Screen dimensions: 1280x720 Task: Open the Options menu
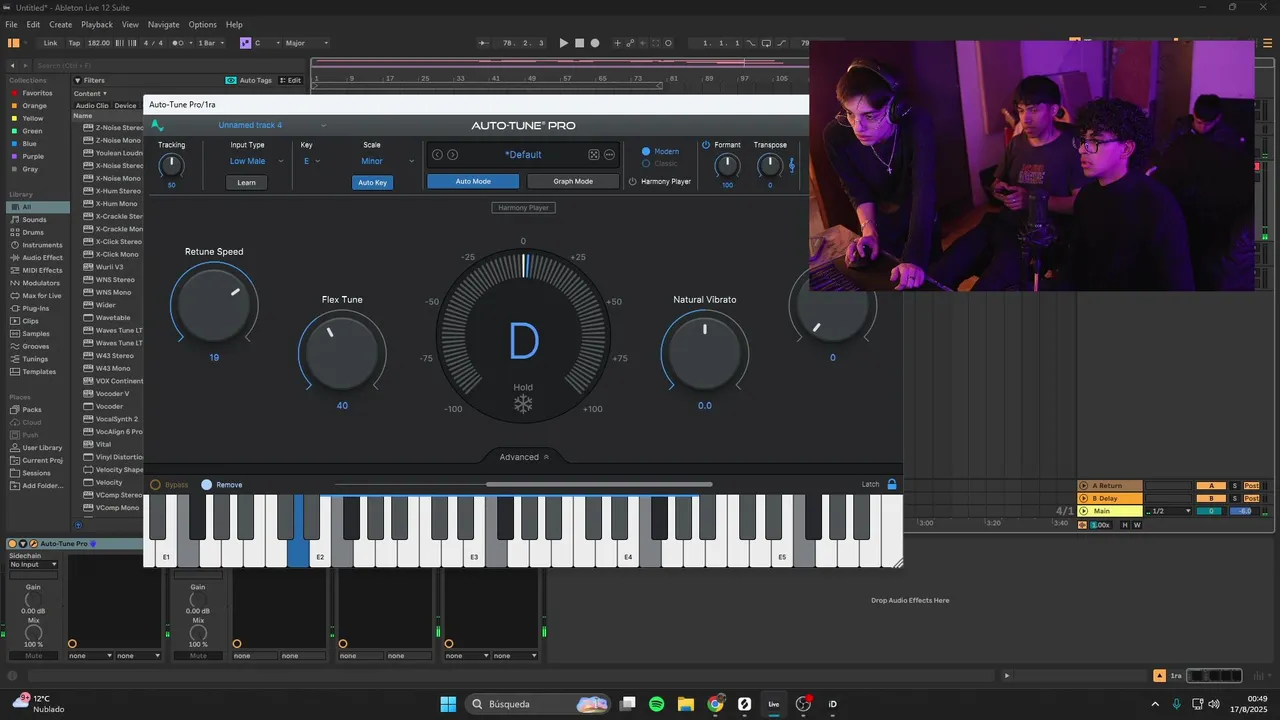point(202,24)
